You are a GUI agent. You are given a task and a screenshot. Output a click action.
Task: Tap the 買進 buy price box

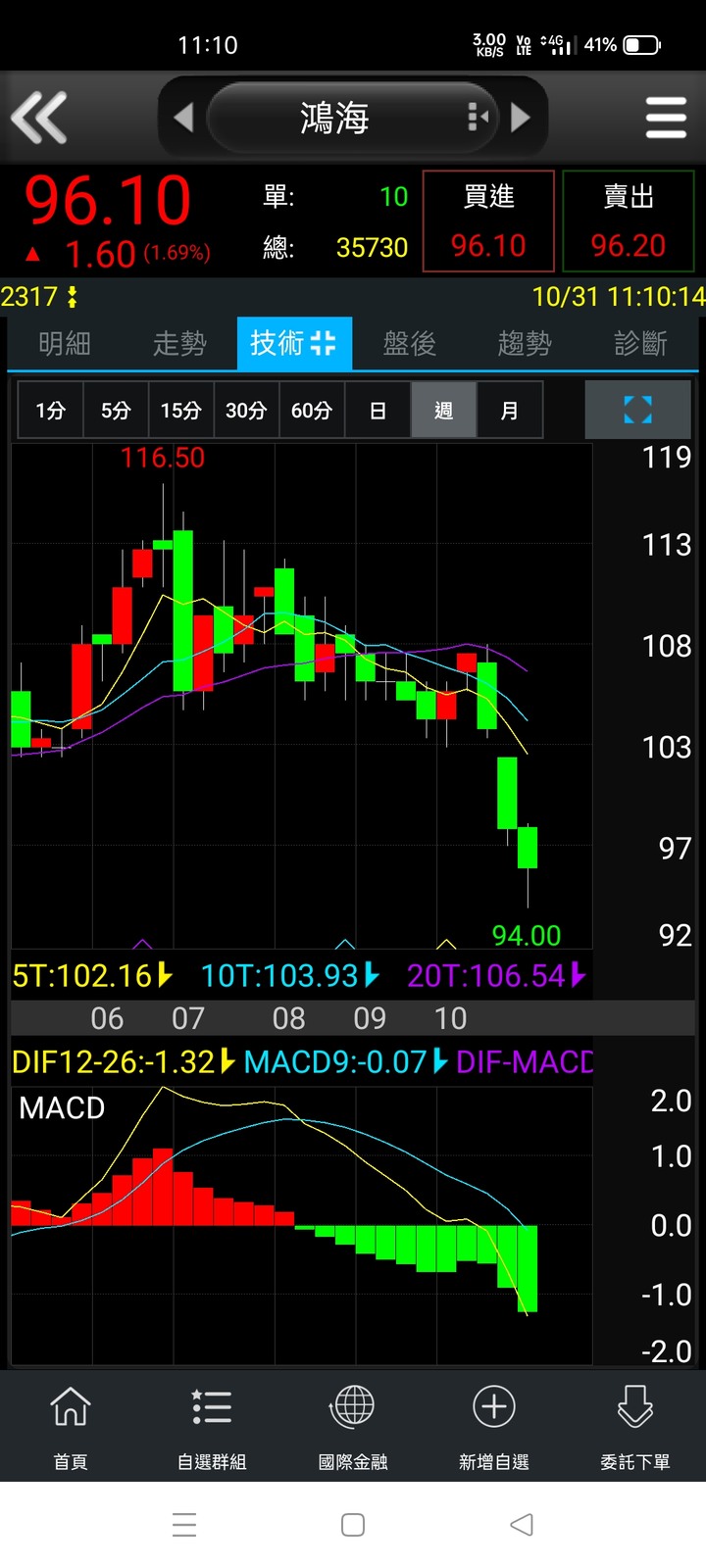click(x=488, y=220)
